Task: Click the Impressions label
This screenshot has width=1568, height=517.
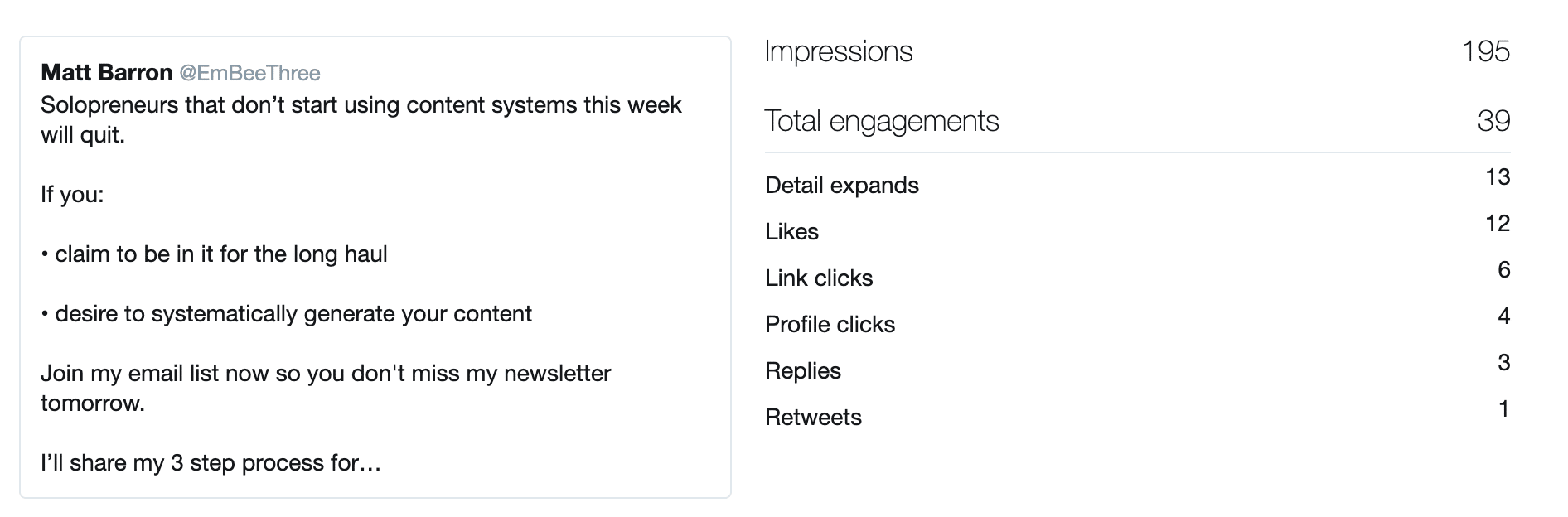Action: [x=838, y=51]
